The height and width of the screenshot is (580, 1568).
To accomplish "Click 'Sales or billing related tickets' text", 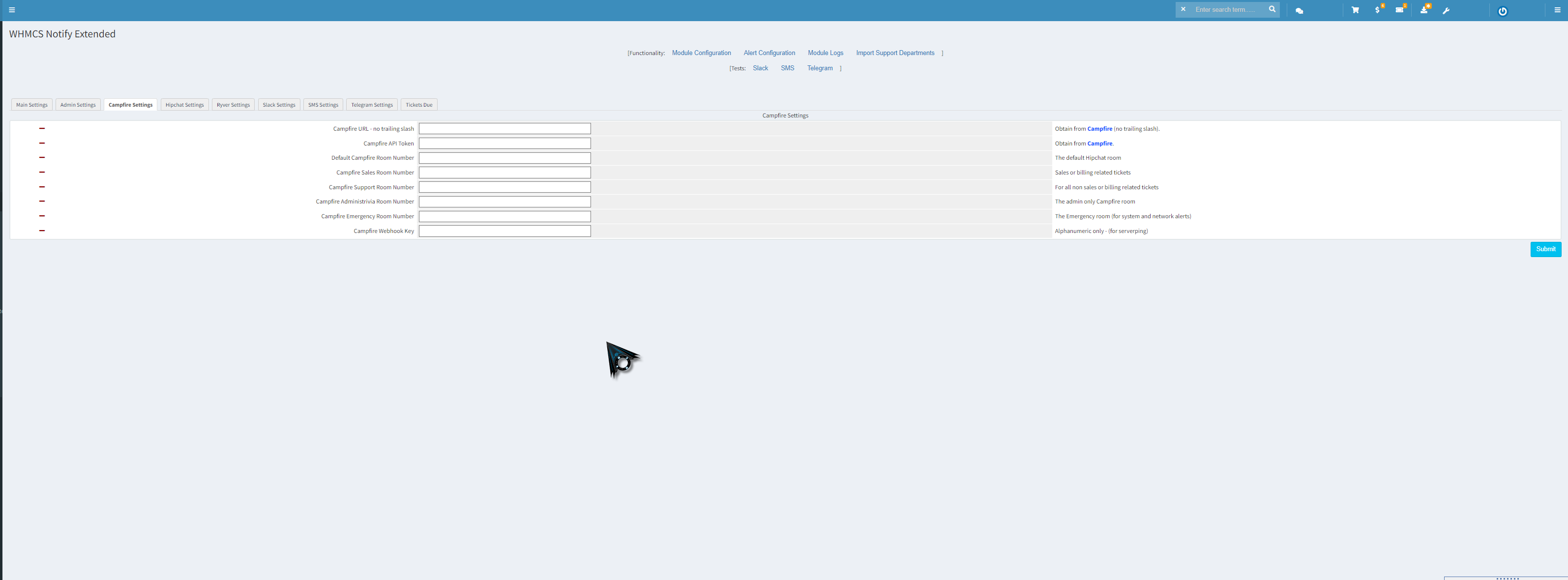I will [1092, 172].
